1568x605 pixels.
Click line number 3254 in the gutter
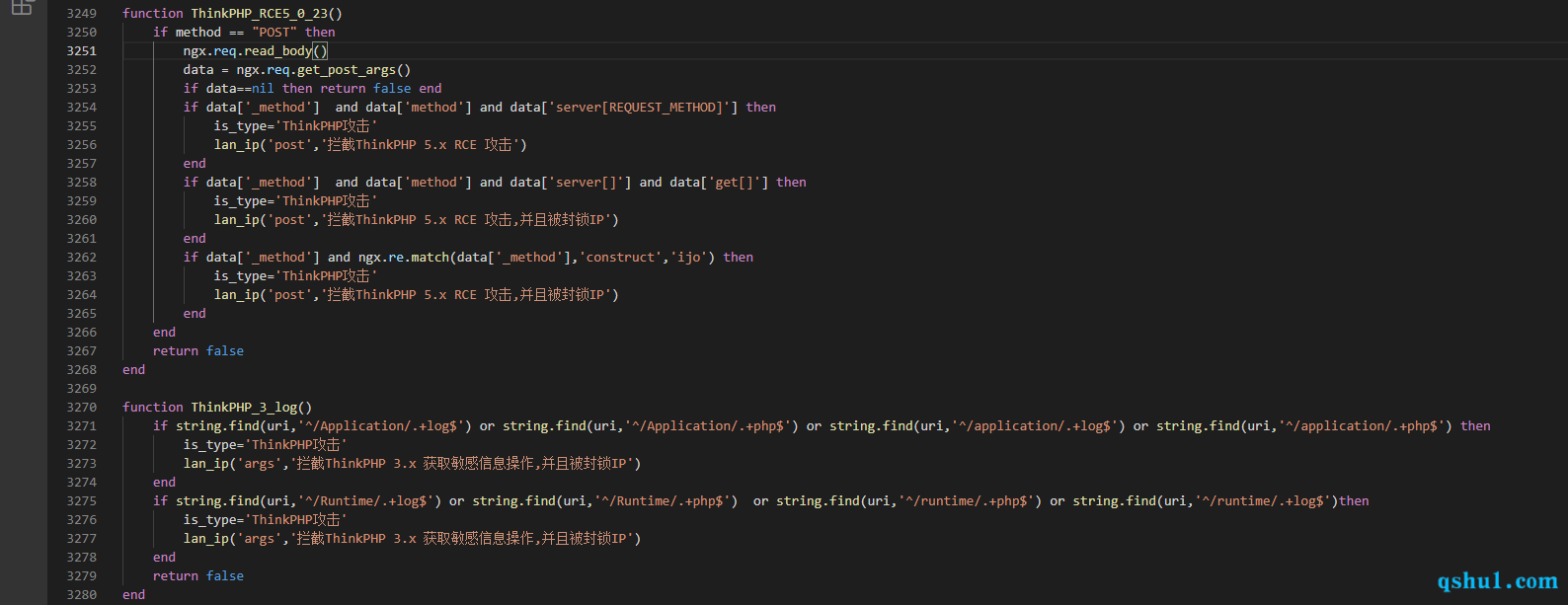[82, 108]
